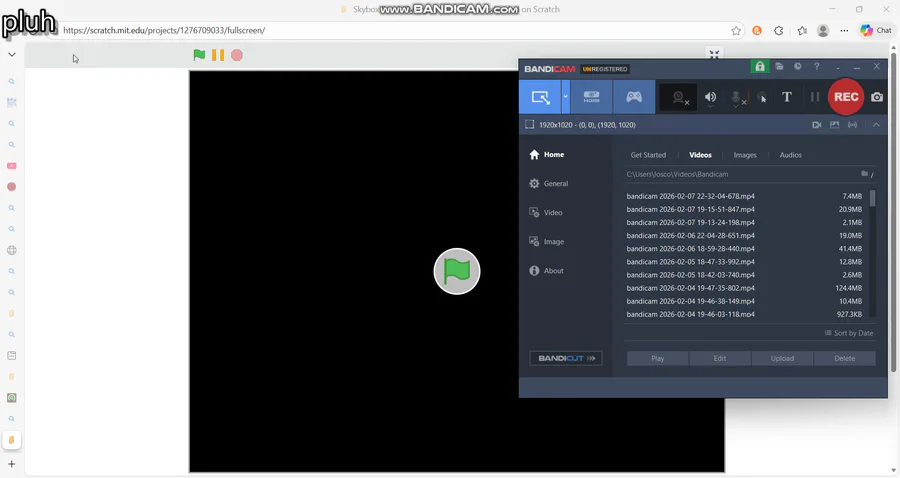
Task: Open scheduled recording clock icon
Action: pos(798,67)
